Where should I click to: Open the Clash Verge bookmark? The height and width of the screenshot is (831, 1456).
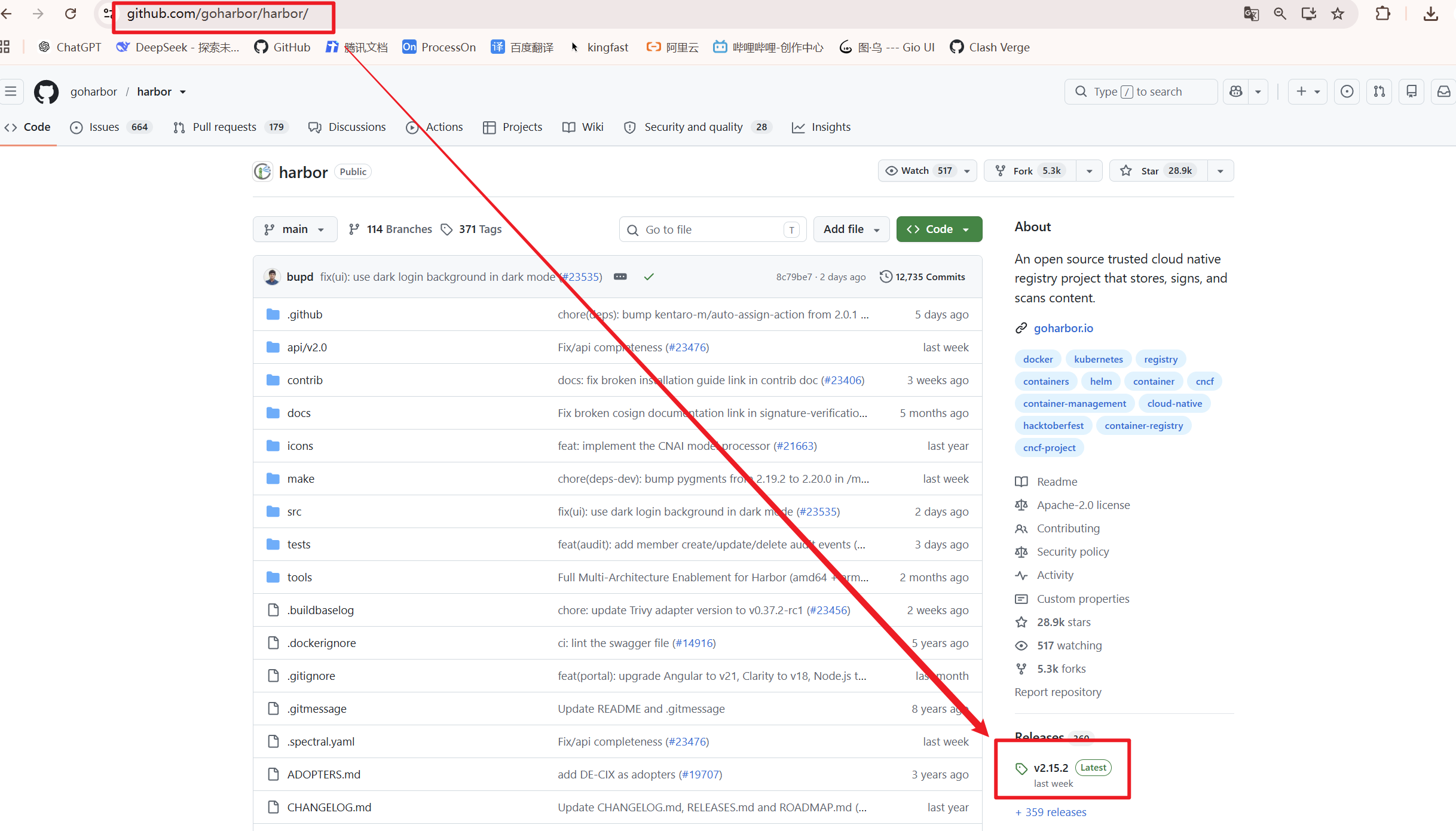point(990,47)
